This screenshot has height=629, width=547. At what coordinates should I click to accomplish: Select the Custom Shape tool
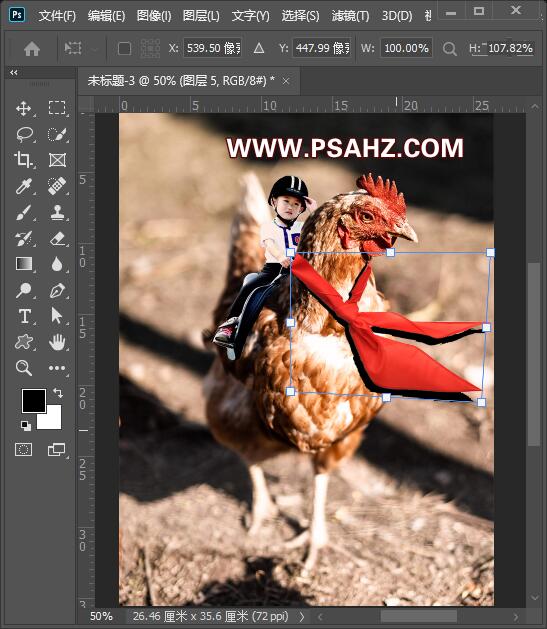tap(24, 342)
